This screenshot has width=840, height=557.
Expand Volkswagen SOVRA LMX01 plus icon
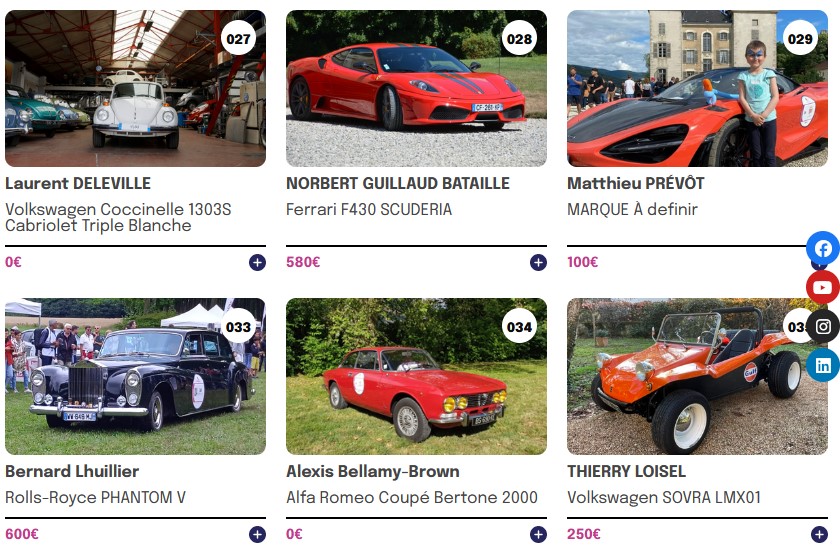[819, 535]
